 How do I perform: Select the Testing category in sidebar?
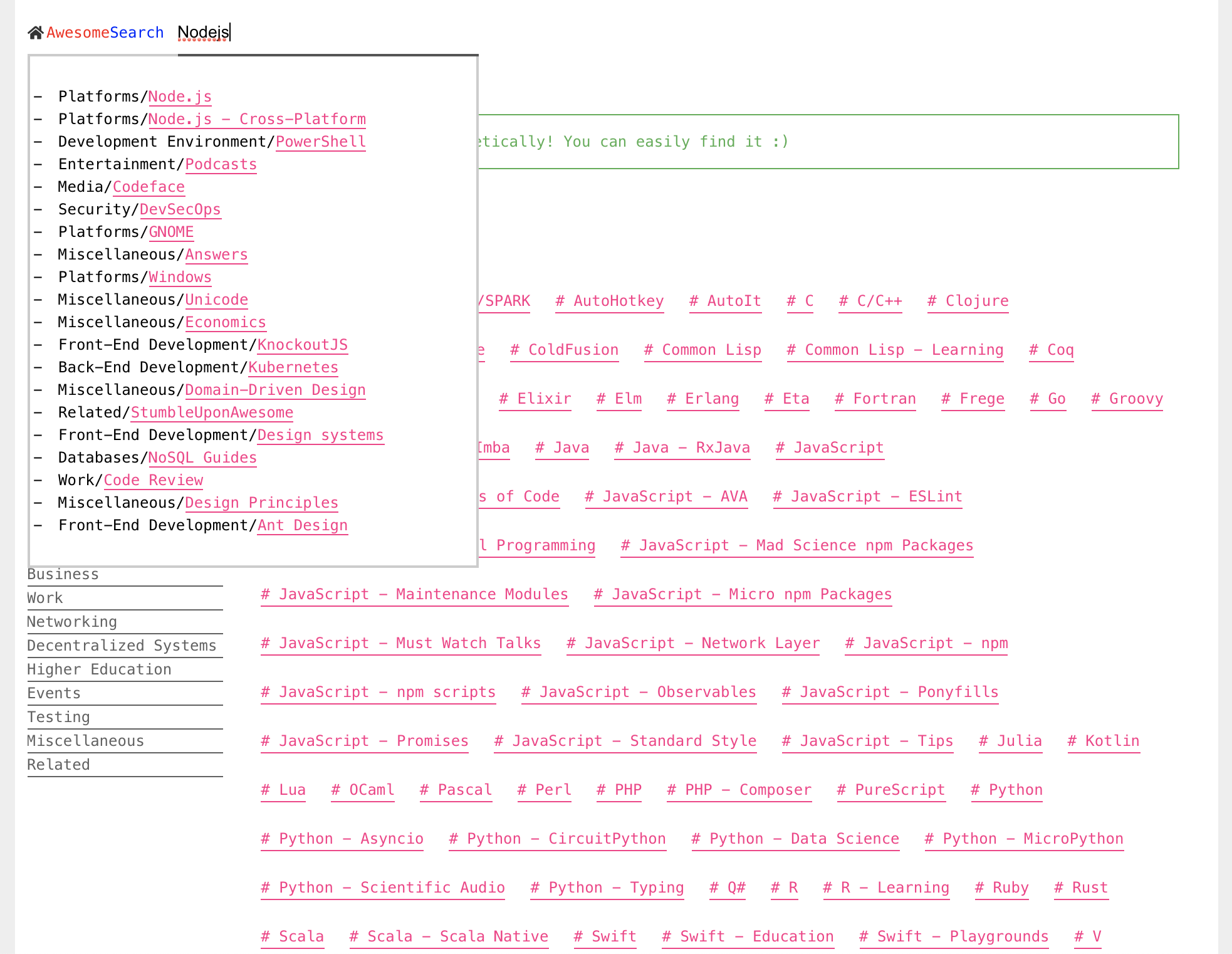click(x=58, y=716)
